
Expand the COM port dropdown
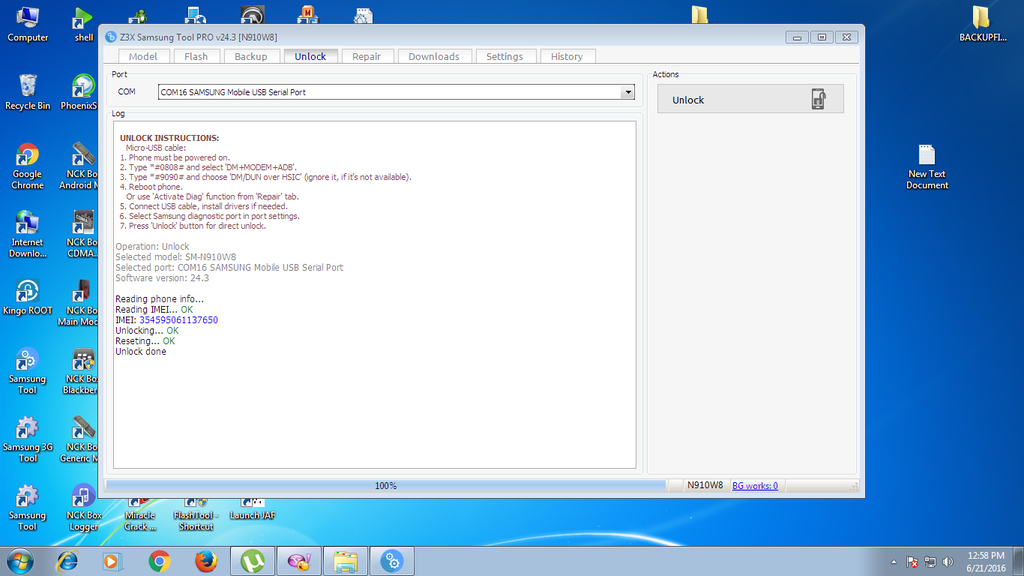pos(628,92)
